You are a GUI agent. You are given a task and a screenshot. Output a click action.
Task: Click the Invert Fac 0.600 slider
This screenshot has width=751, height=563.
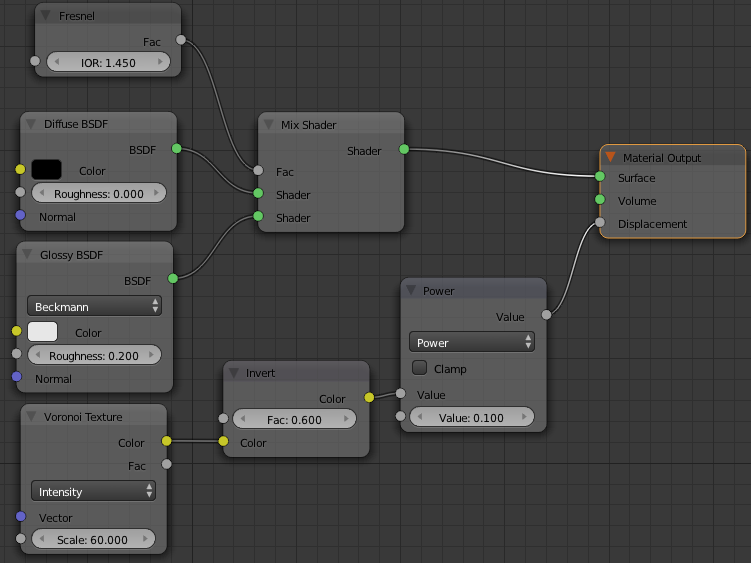coord(295,419)
